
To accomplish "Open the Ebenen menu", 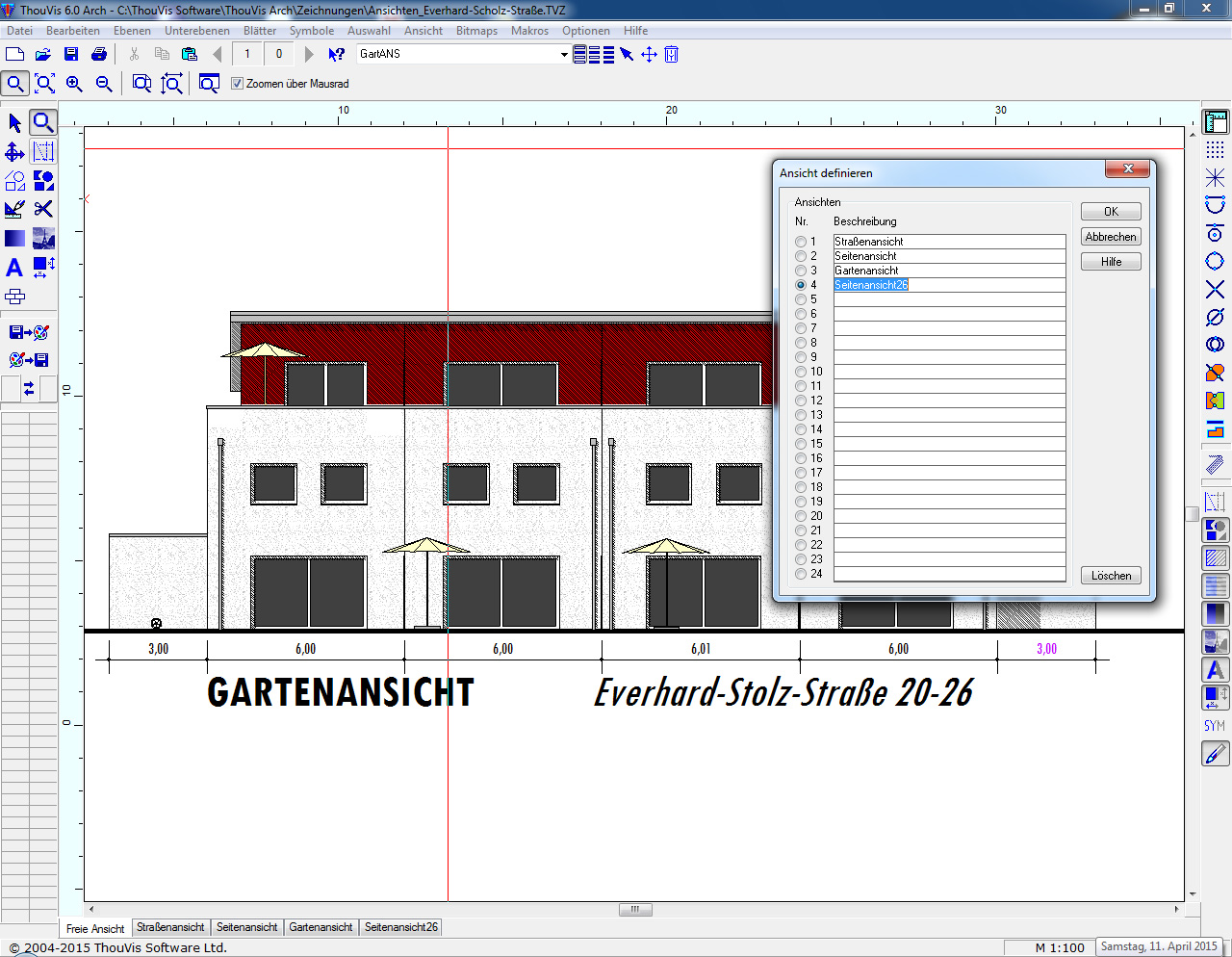I will [x=132, y=31].
